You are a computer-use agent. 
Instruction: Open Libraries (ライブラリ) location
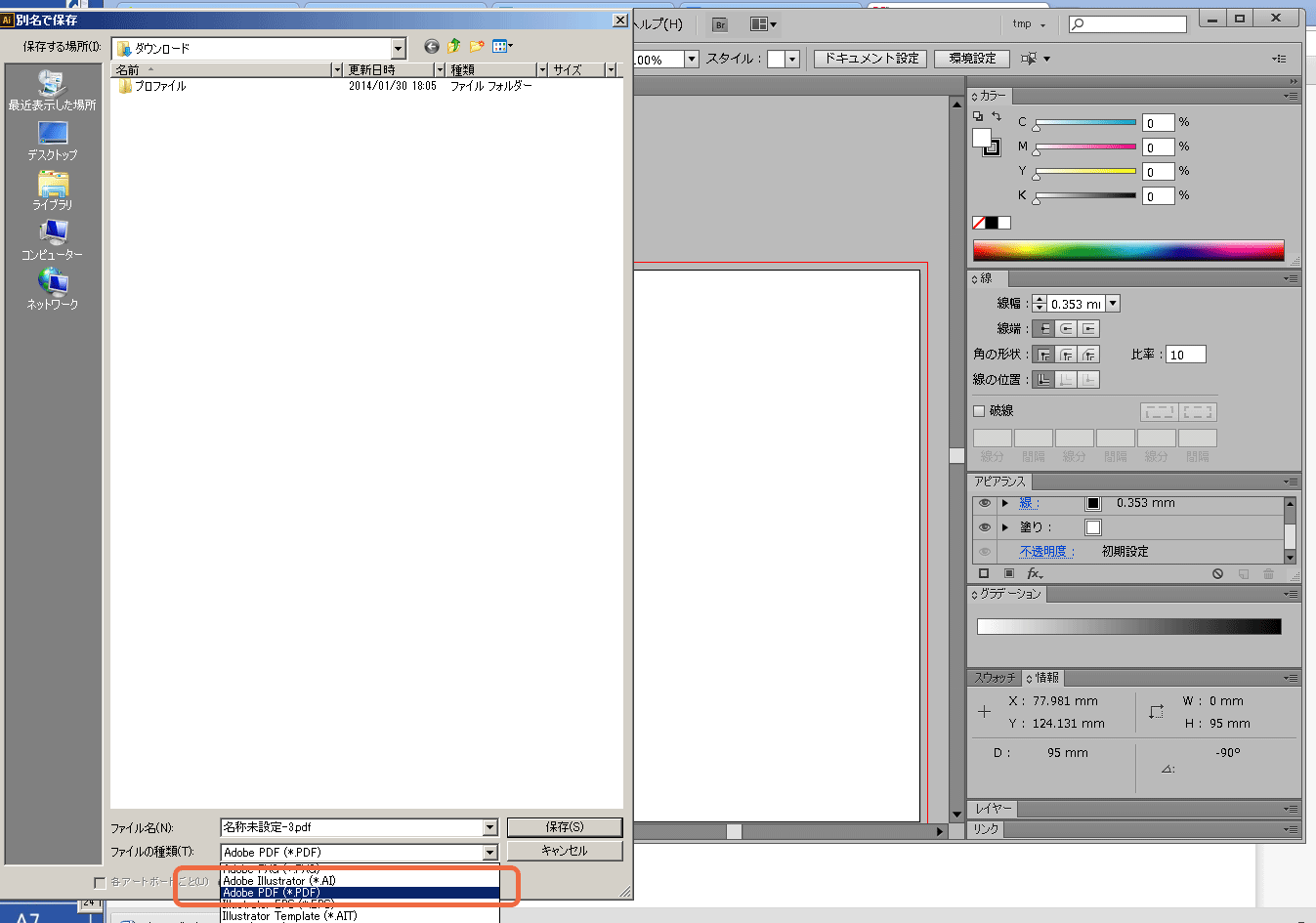(x=52, y=191)
